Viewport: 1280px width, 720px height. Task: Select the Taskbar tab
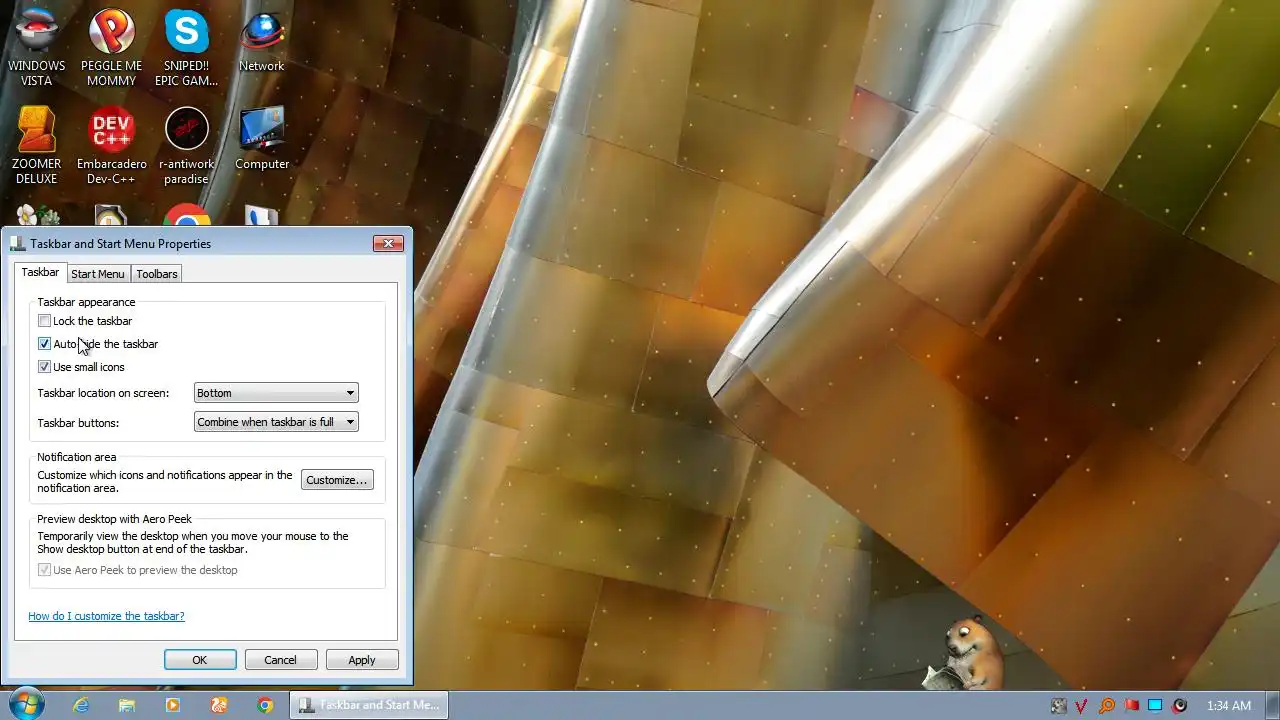click(40, 272)
